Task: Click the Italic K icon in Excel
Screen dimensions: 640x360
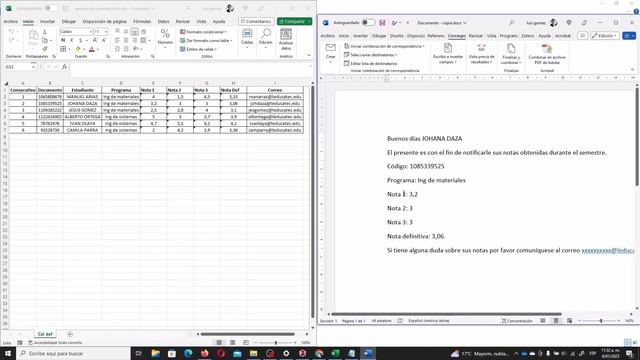Action: [x=72, y=40]
